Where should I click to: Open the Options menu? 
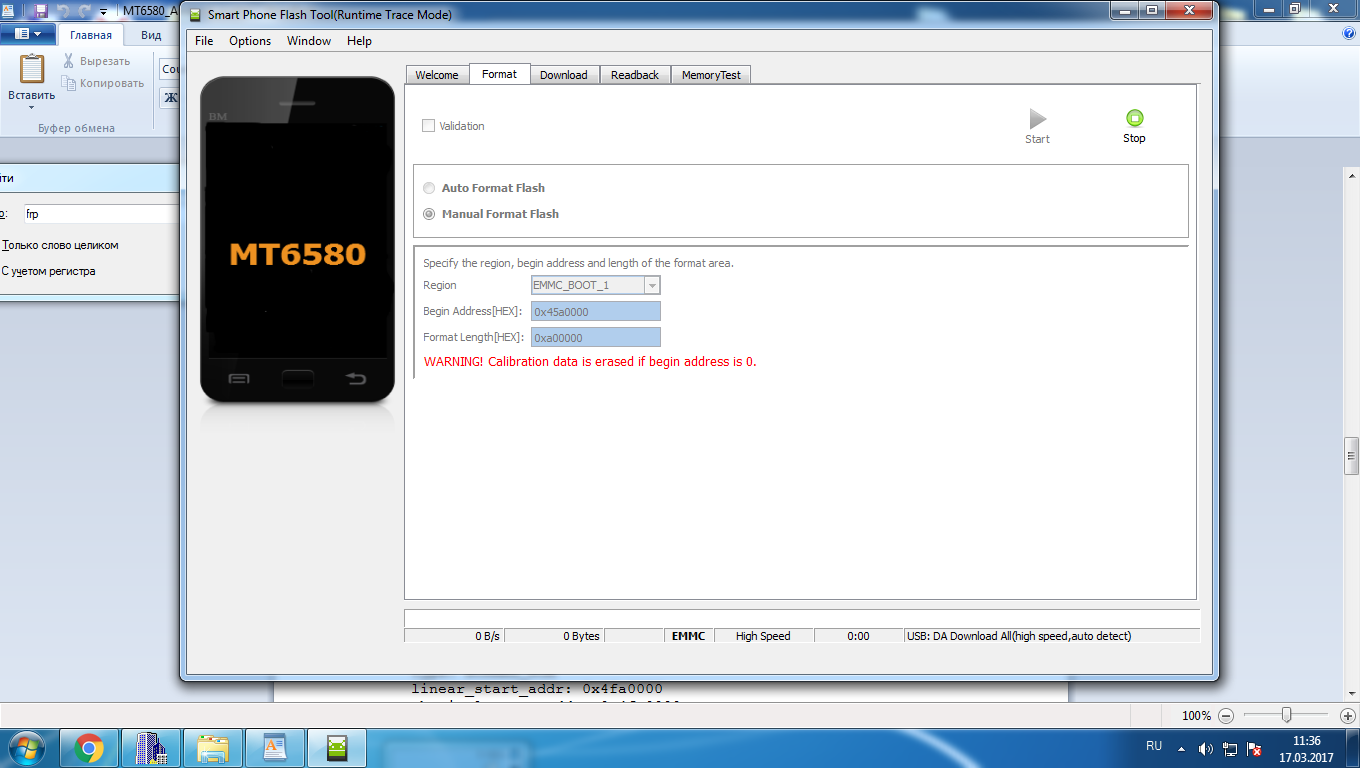click(249, 41)
